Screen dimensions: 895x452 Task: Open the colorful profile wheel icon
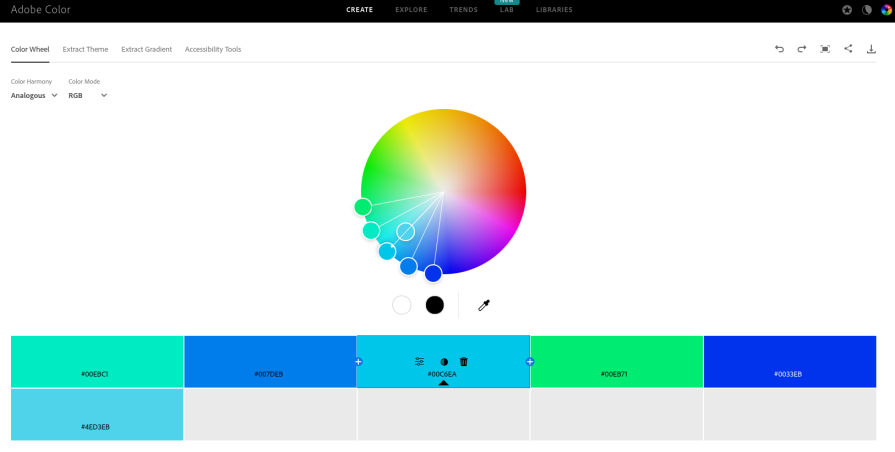point(886,10)
